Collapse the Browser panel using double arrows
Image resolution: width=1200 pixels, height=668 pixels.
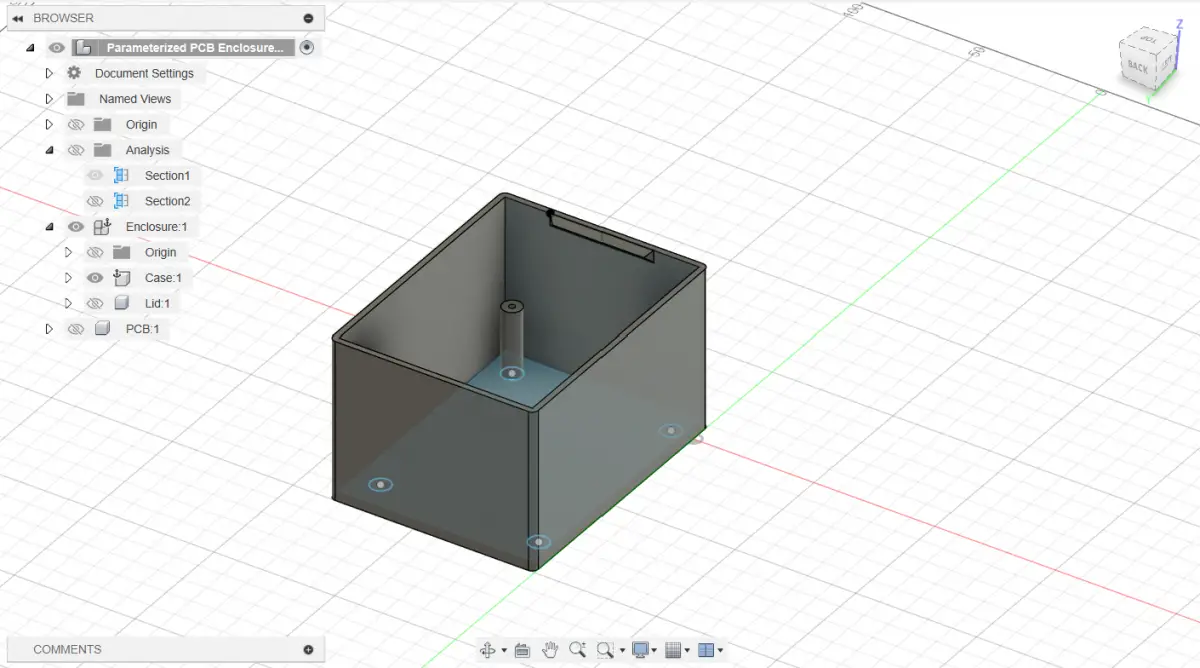(17, 18)
